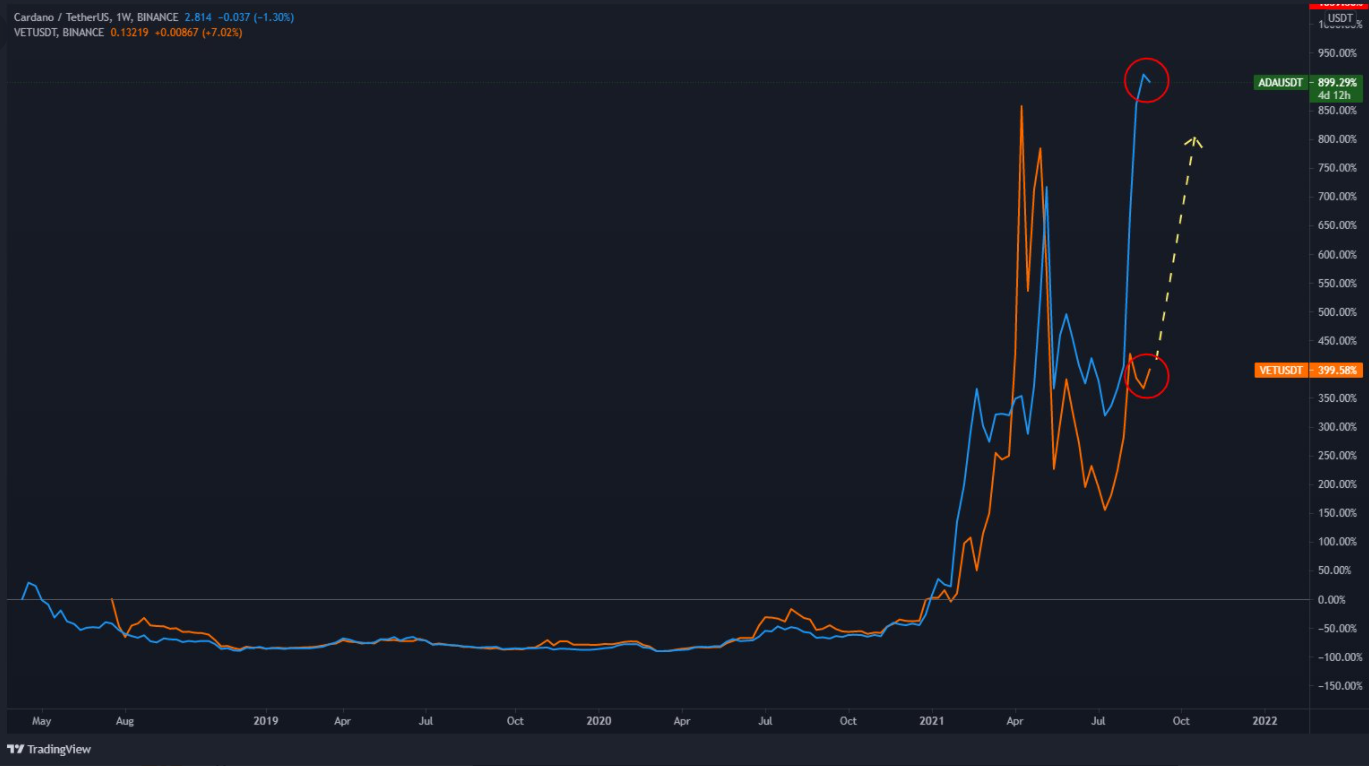
Task: Click the 0.00% level on the percentage scale
Action: pyautogui.click(x=1334, y=599)
